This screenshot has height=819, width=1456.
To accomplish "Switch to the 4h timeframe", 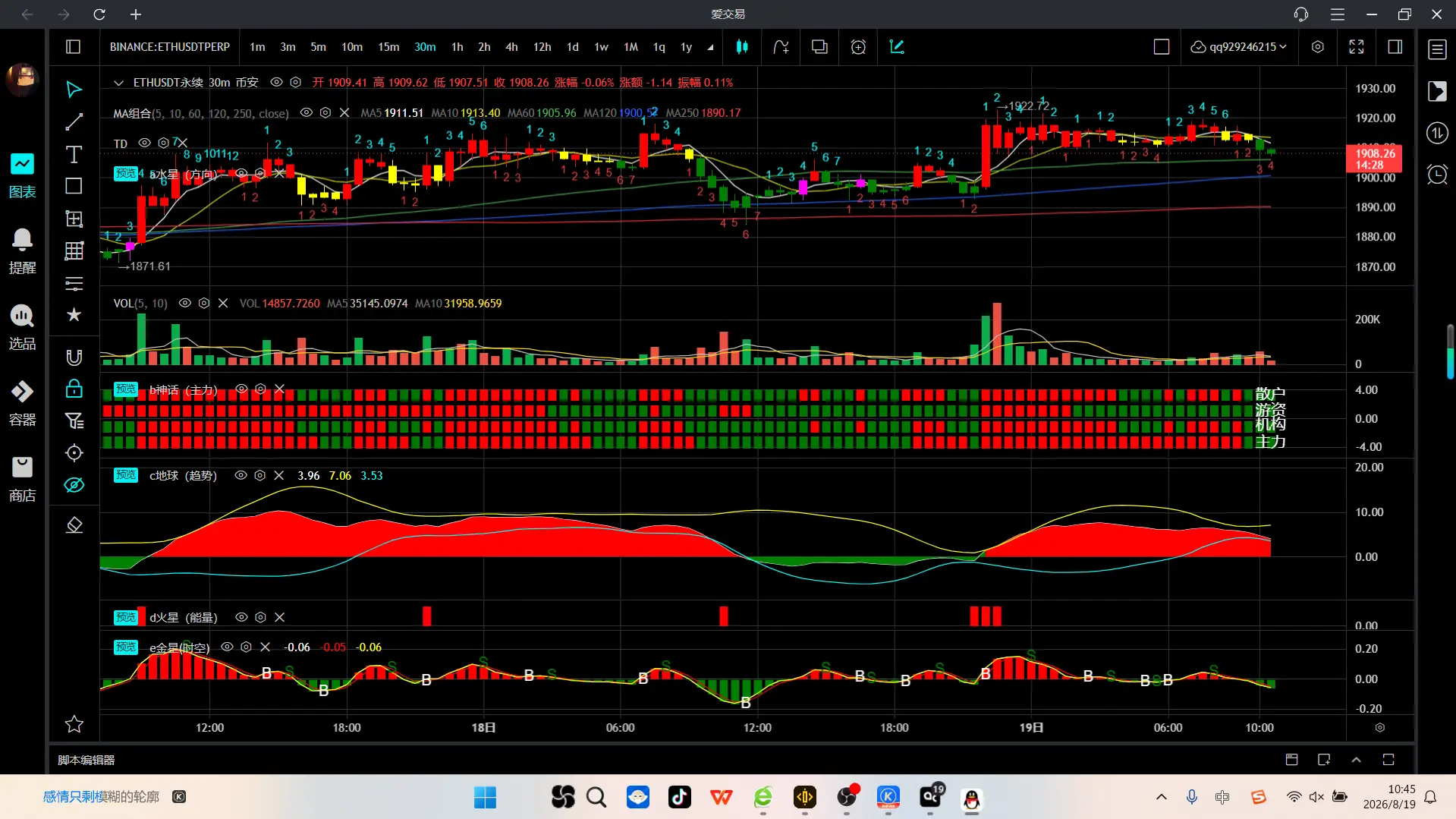I will click(x=512, y=47).
